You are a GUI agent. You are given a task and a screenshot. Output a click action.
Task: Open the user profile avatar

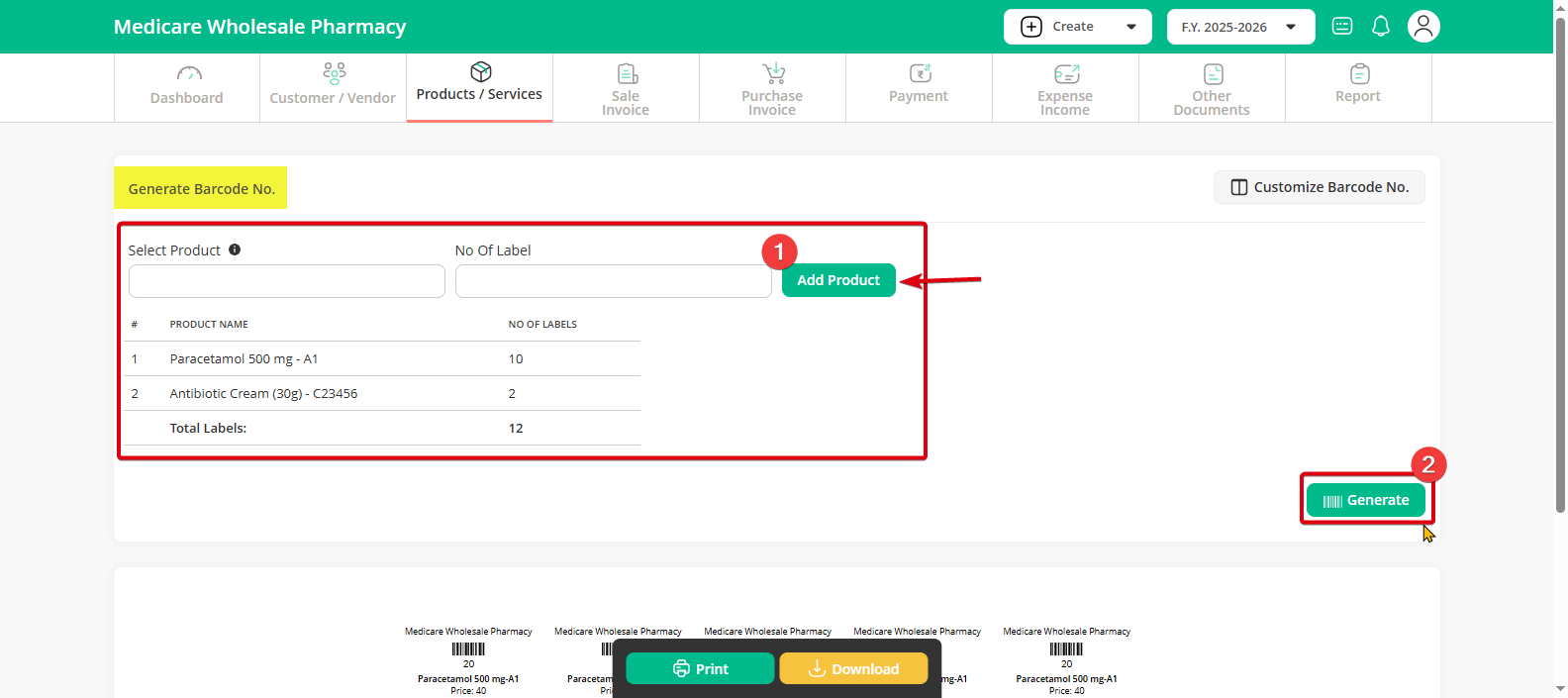[1423, 27]
